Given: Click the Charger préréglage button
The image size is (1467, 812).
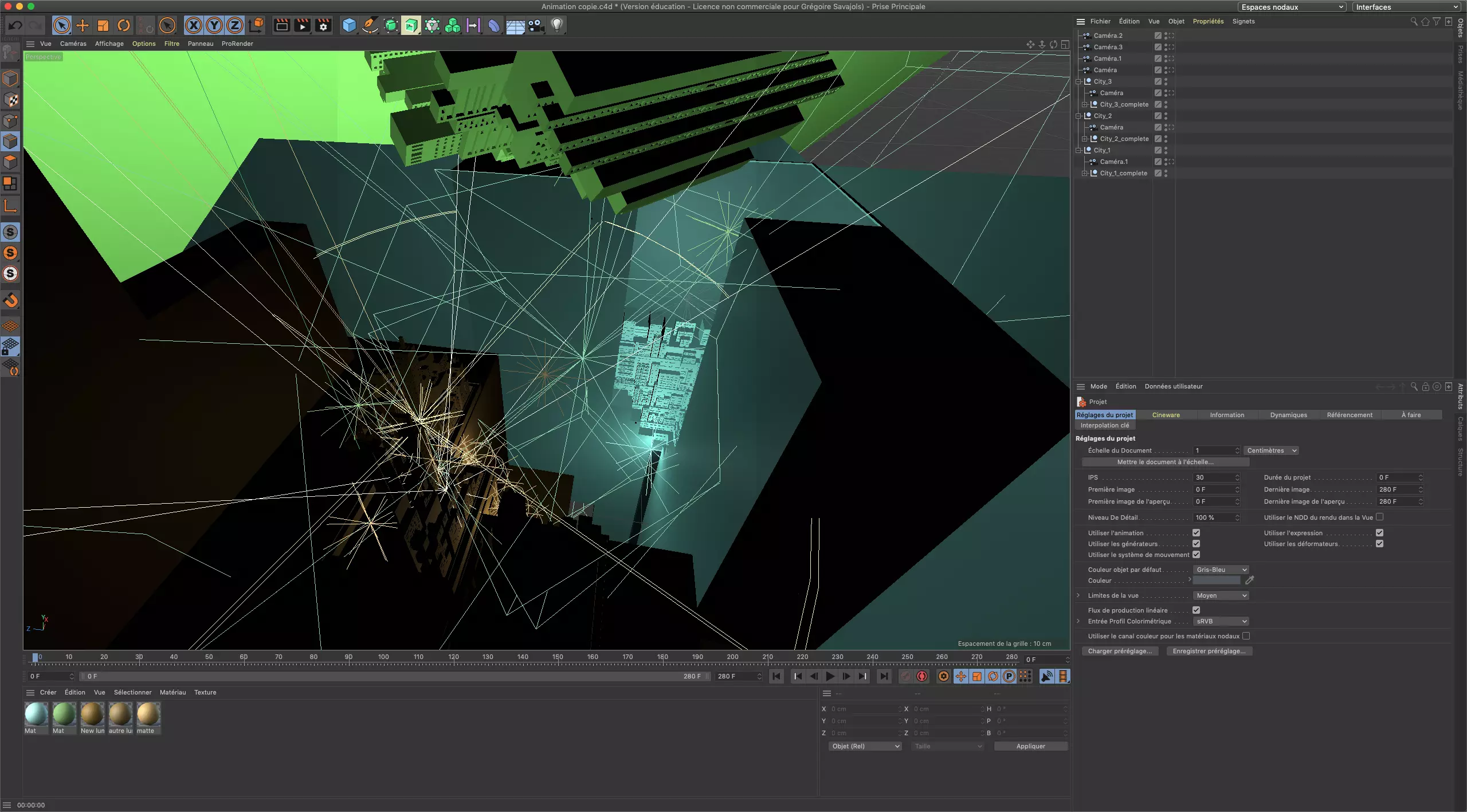Looking at the screenshot, I should pos(1120,651).
